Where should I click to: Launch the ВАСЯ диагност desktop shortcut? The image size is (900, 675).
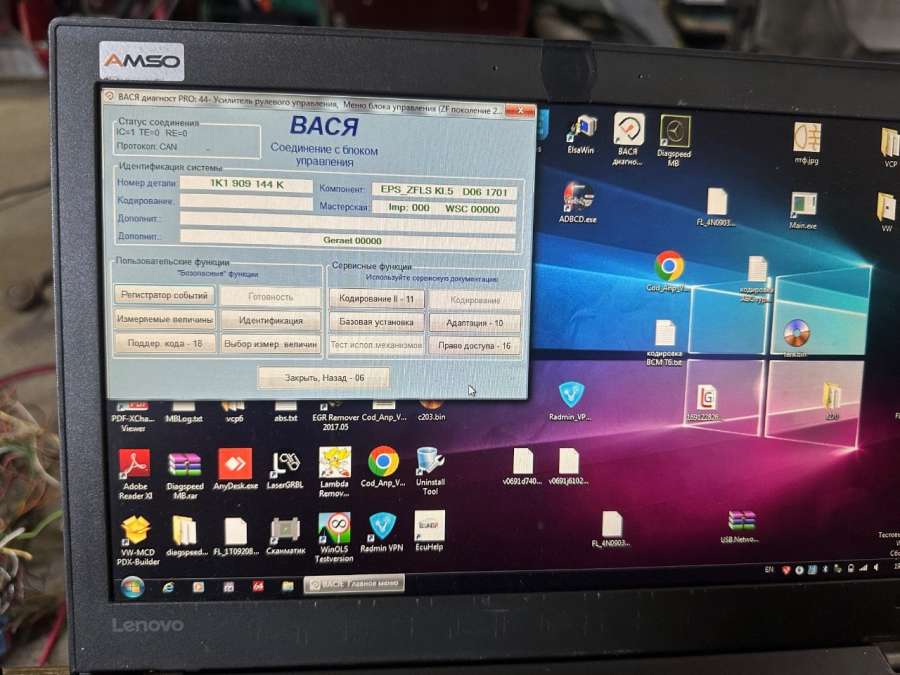(628, 138)
